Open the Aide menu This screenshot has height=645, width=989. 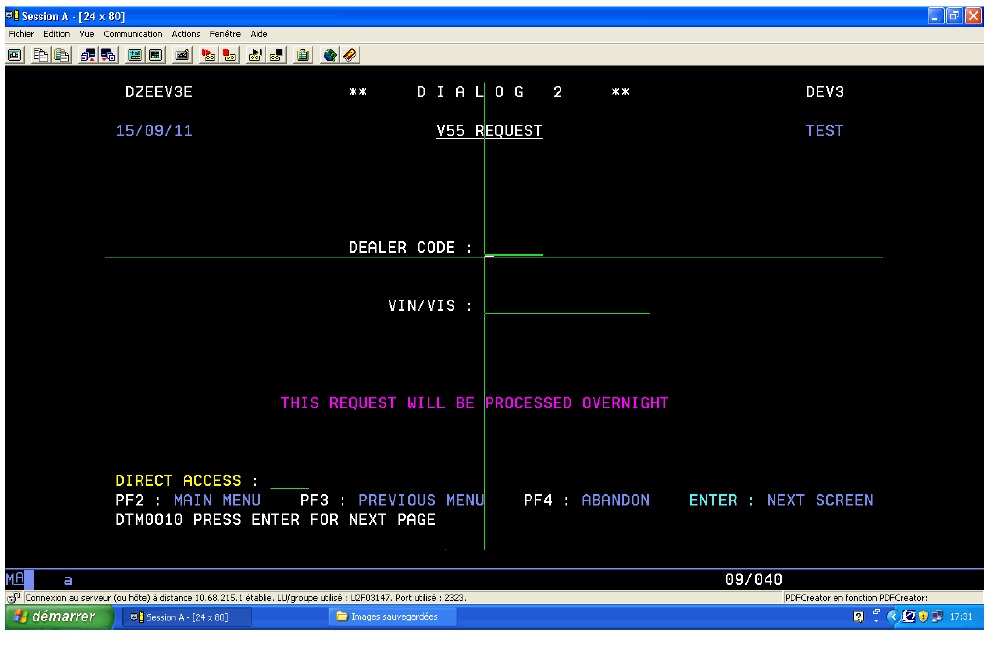(x=259, y=34)
